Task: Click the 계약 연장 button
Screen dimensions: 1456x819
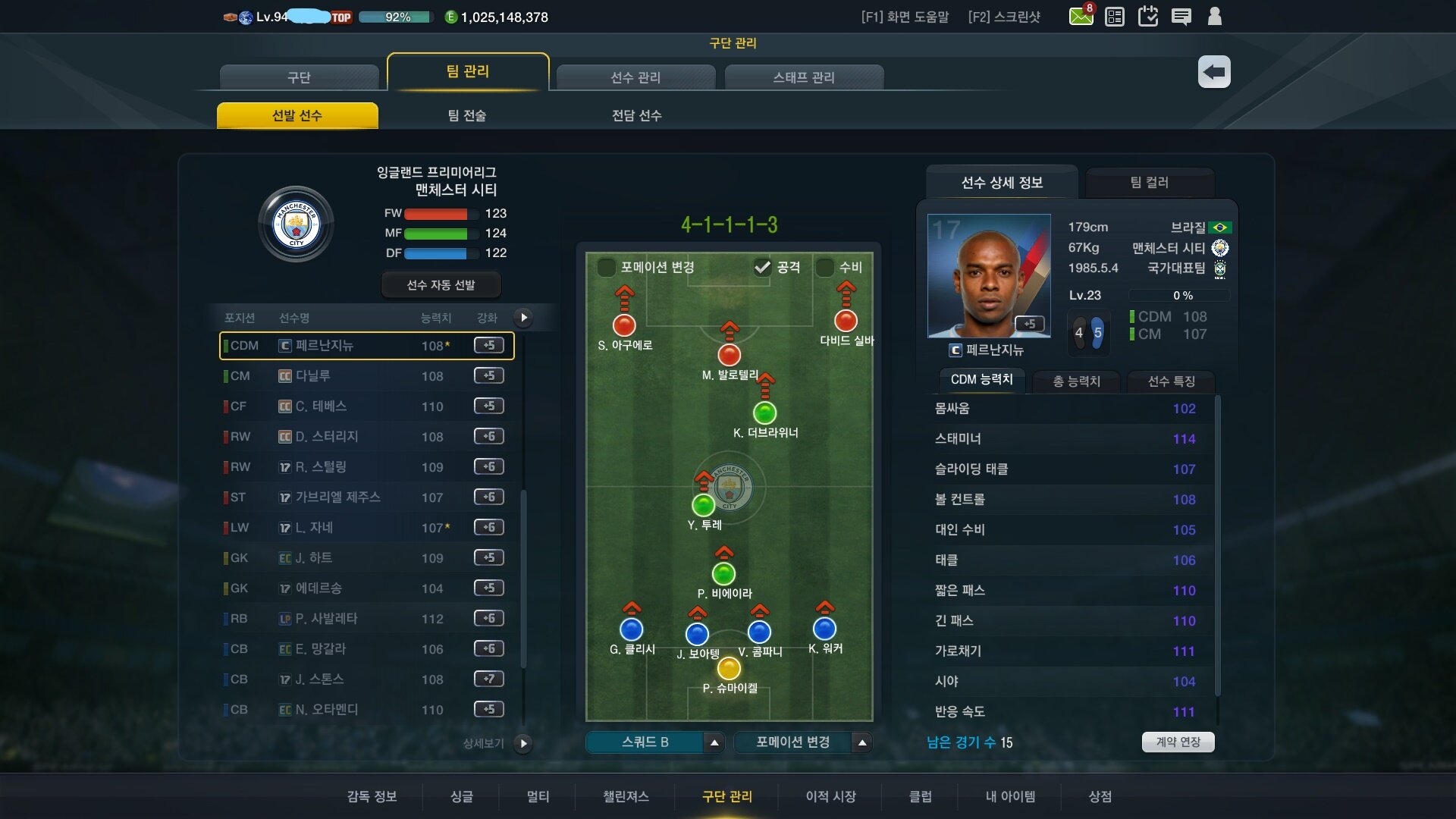Action: pos(1178,742)
